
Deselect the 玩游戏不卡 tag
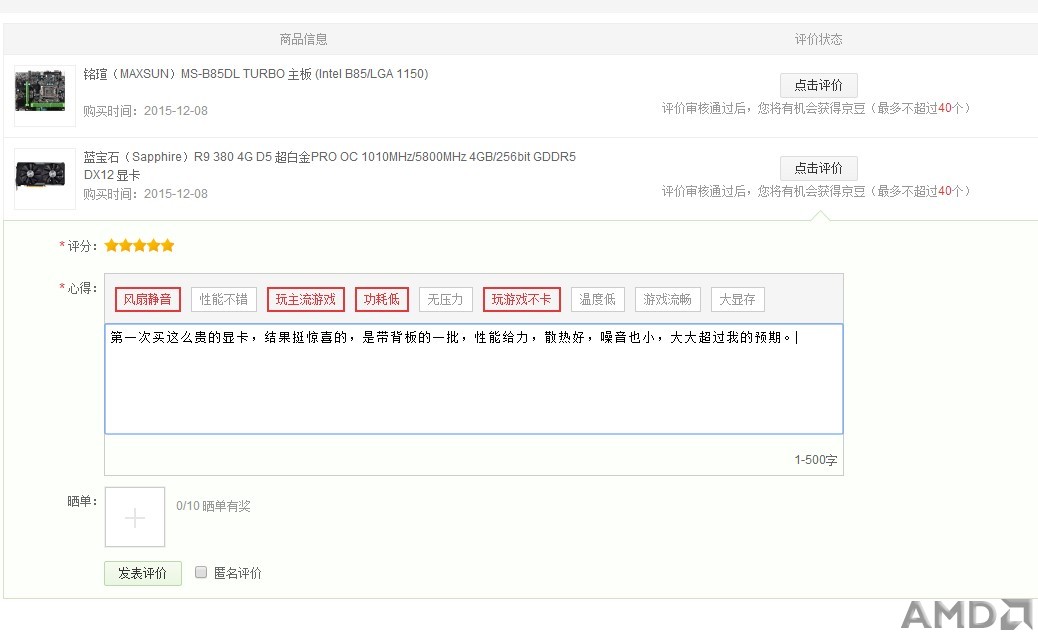(x=522, y=299)
